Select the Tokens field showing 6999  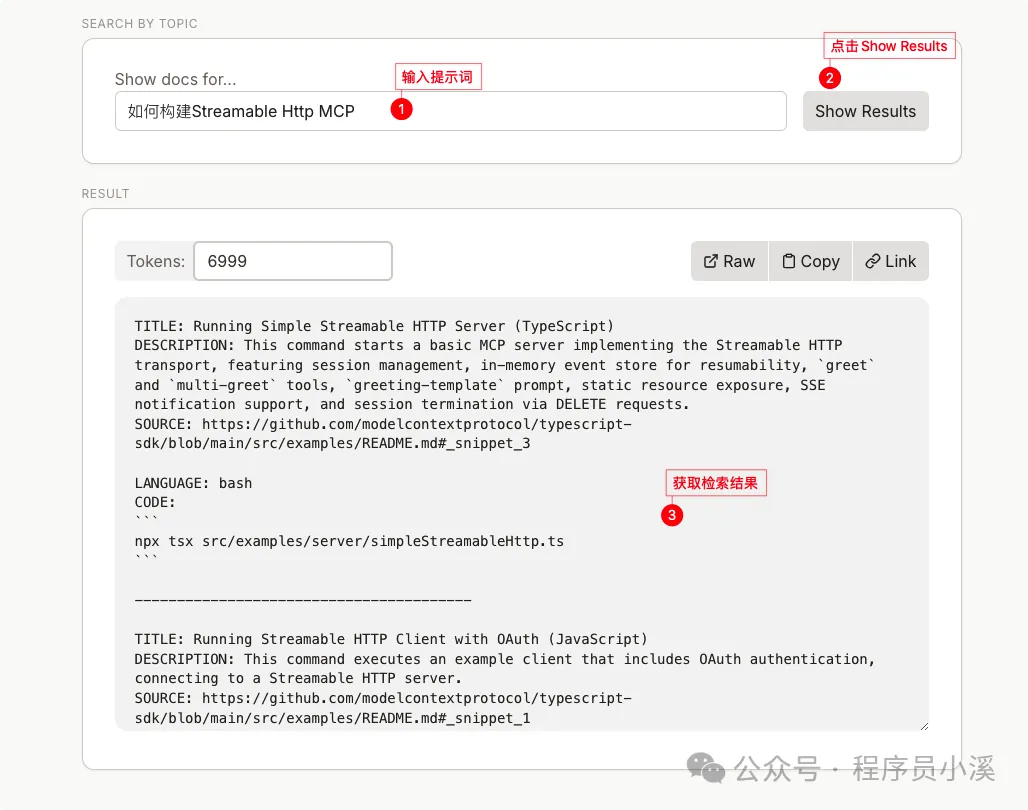pyautogui.click(x=293, y=261)
